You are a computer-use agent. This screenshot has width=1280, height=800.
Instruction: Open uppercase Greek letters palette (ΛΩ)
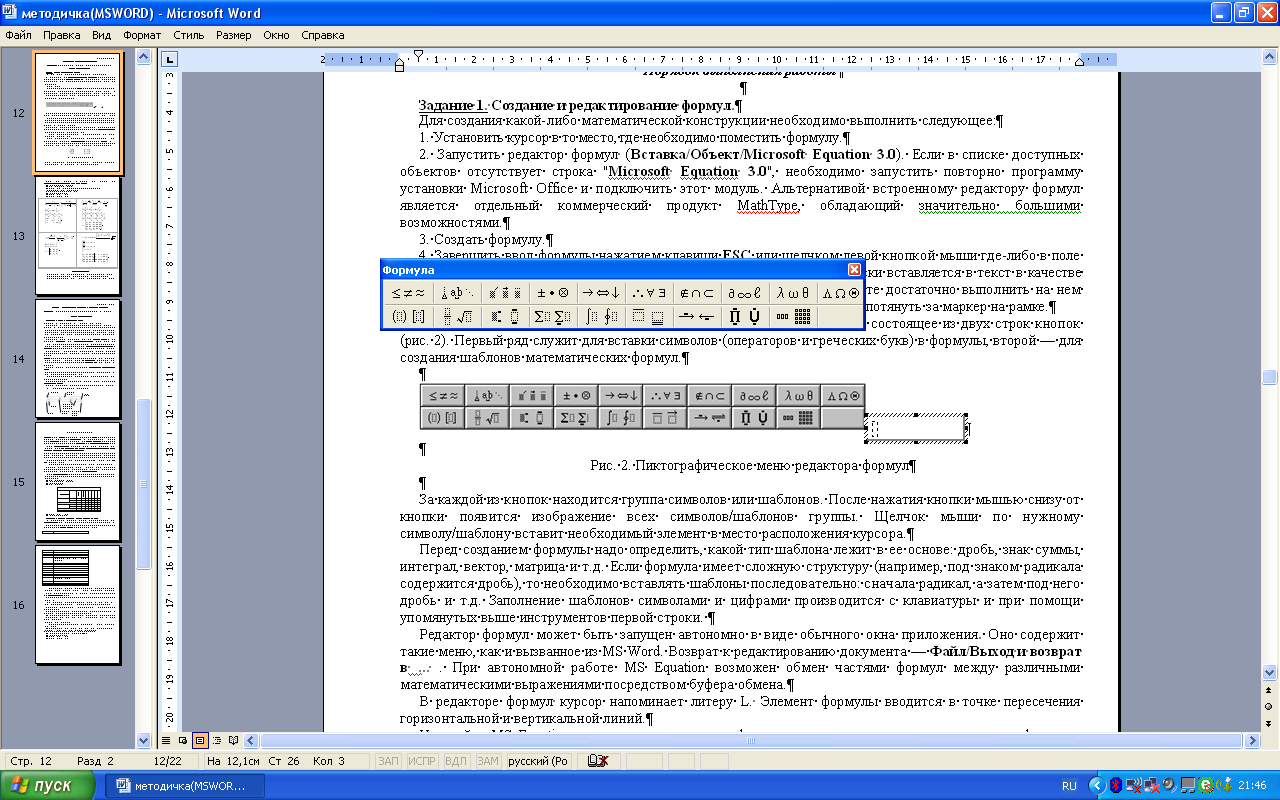(x=841, y=293)
